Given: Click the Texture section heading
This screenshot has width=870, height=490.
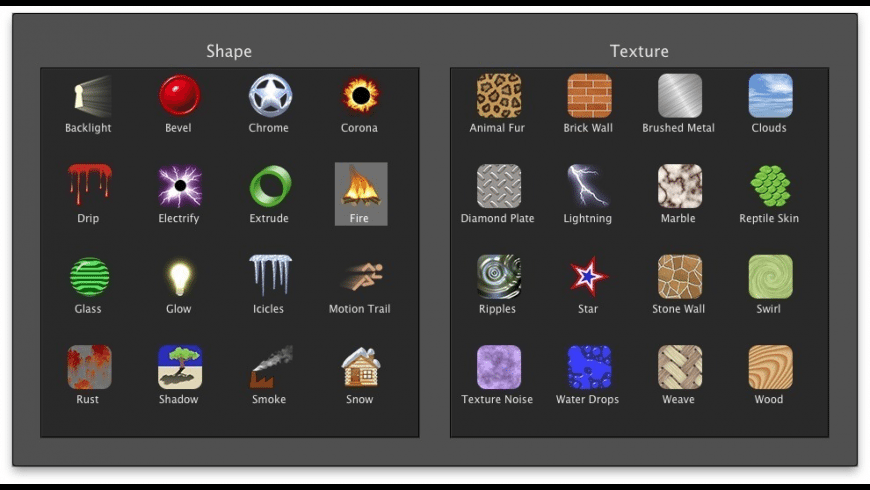Looking at the screenshot, I should point(639,51).
